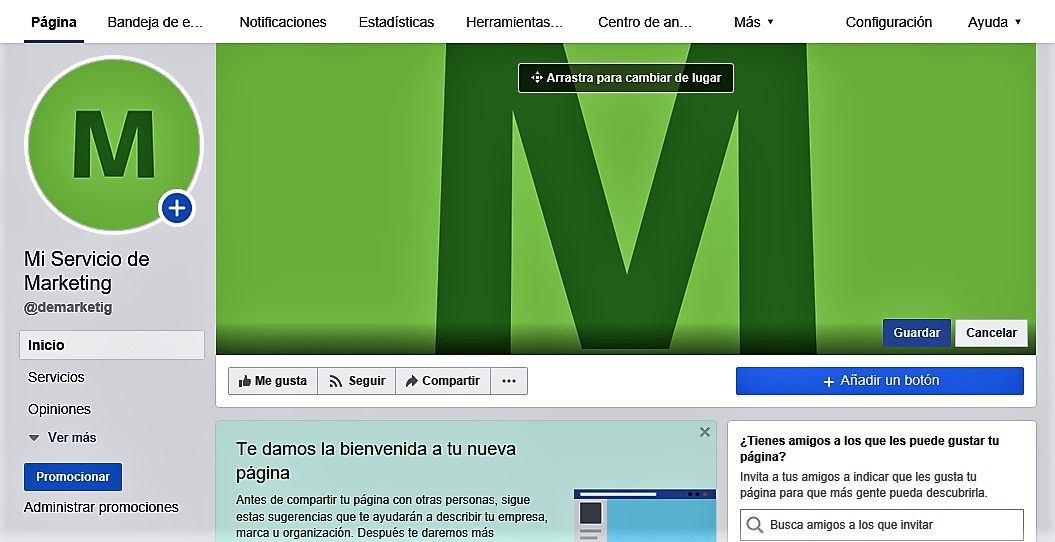Switch to the Estadísticas tab
This screenshot has height=542, width=1055.
pyautogui.click(x=396, y=22)
